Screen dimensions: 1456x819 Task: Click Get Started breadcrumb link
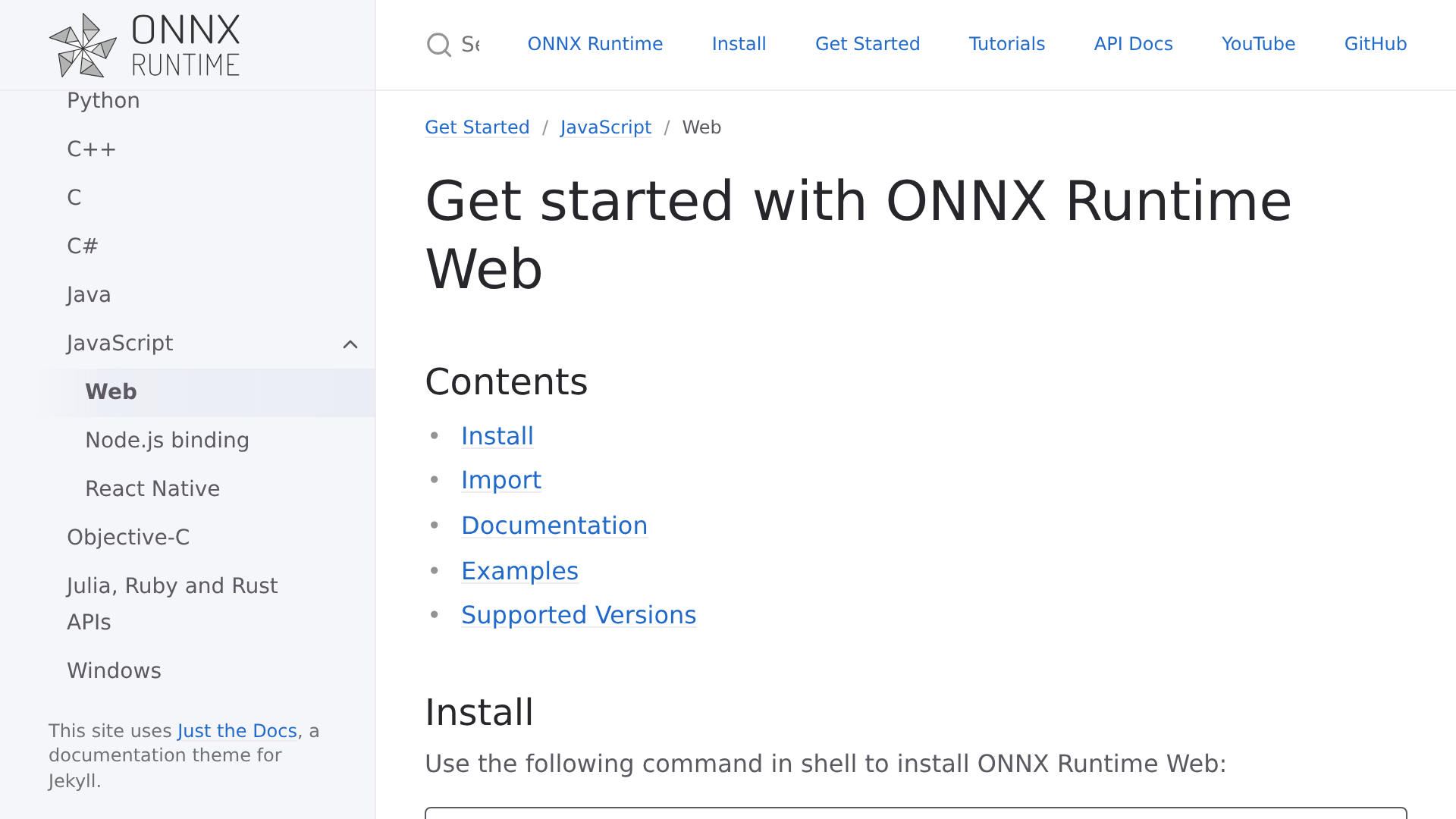(x=477, y=127)
